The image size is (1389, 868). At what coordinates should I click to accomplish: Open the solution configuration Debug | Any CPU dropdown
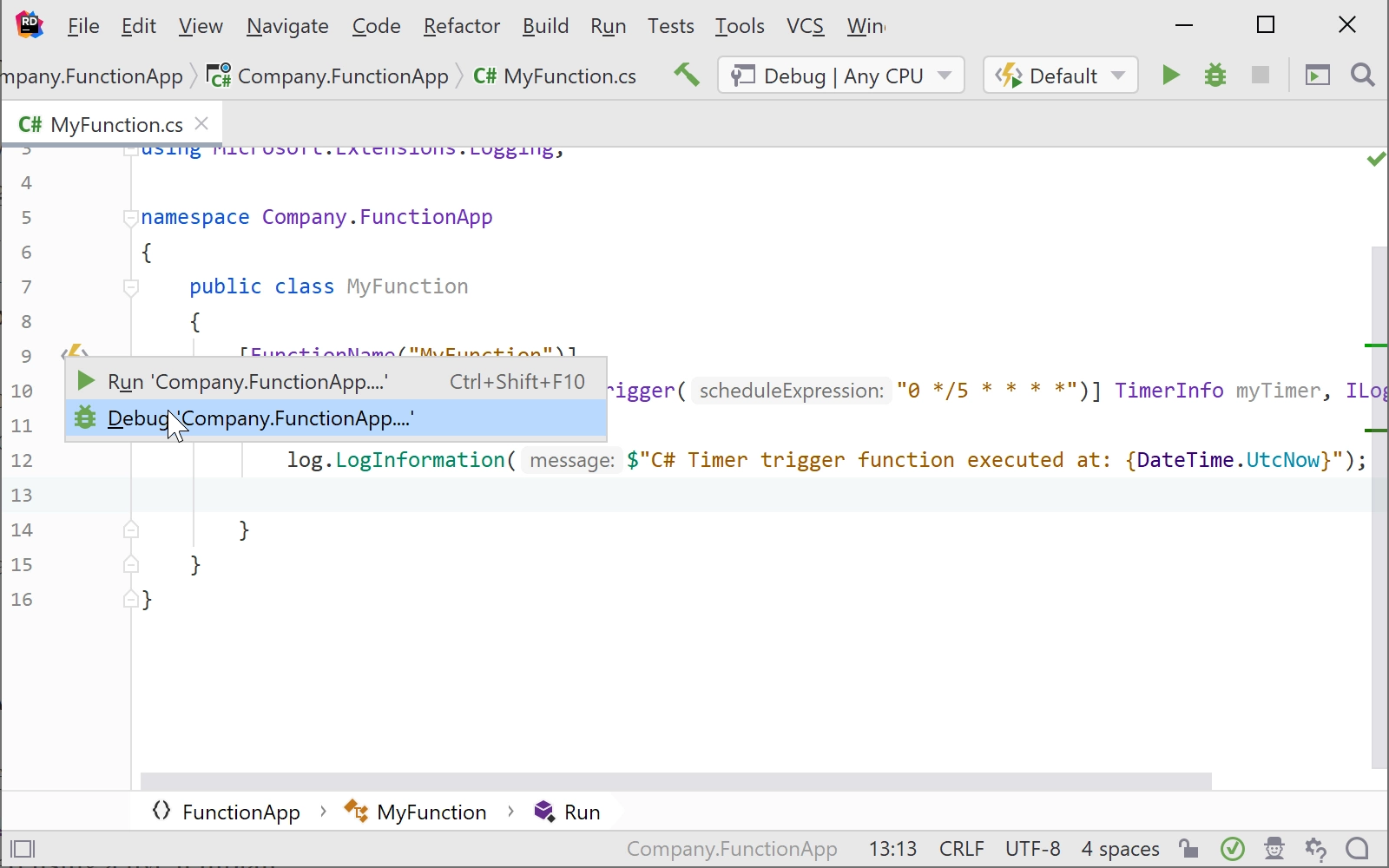(x=841, y=76)
